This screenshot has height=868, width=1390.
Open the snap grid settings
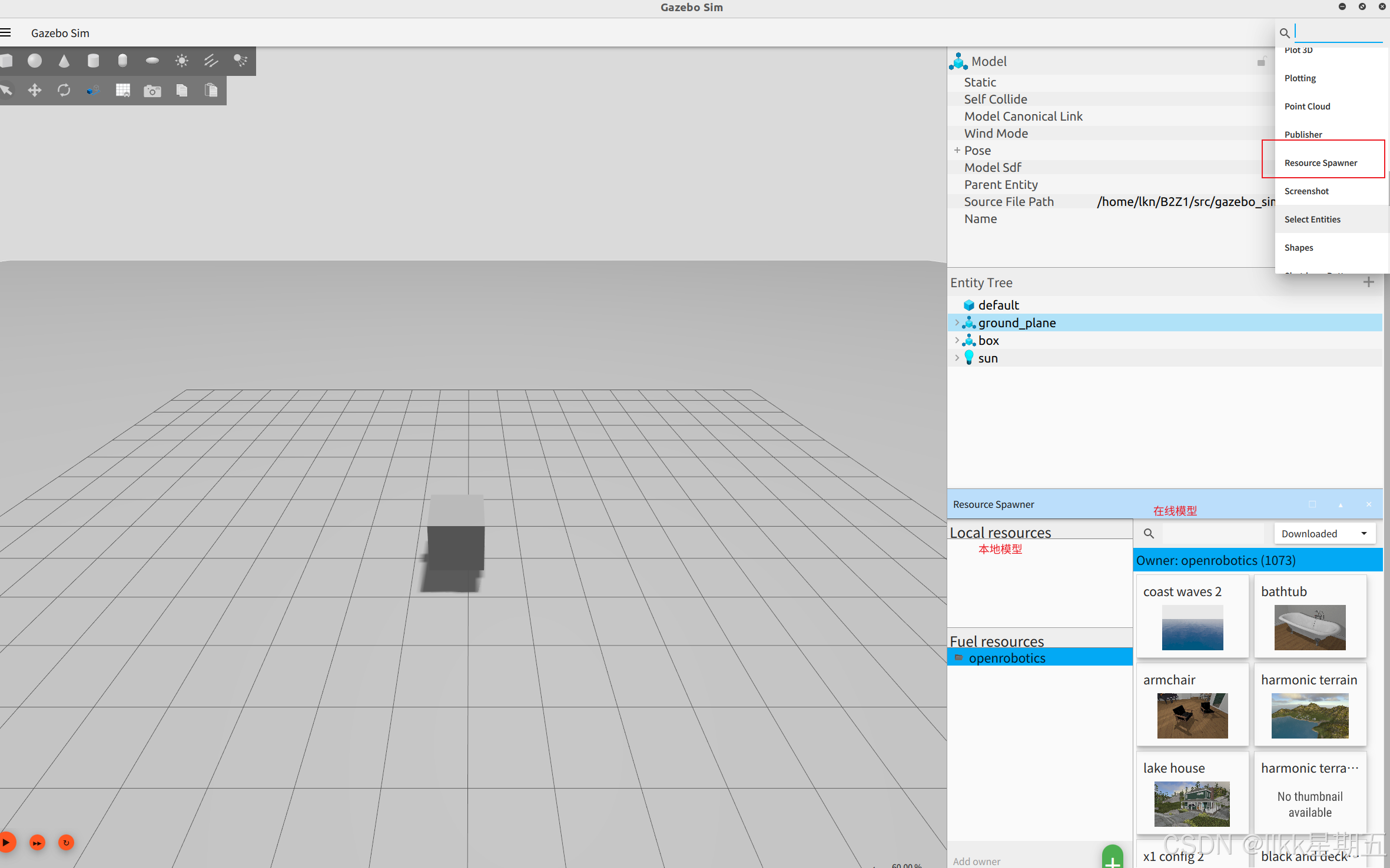tap(123, 90)
